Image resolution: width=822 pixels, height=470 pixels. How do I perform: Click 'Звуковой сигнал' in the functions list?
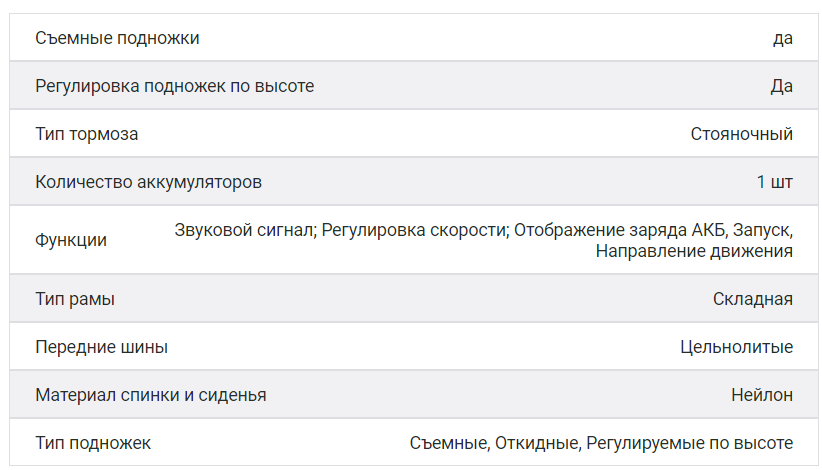click(x=245, y=230)
